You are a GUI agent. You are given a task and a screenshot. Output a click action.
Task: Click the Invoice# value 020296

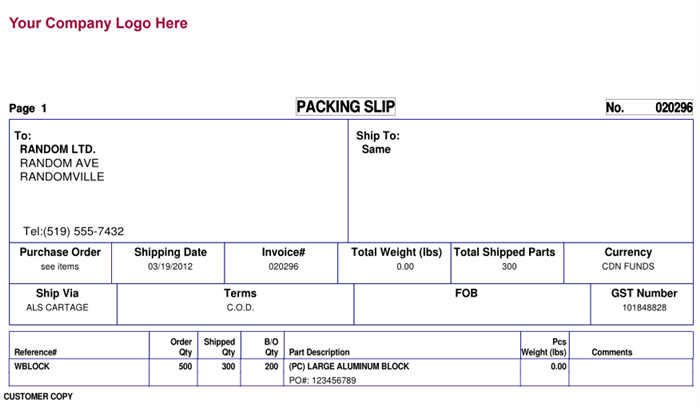pyautogui.click(x=283, y=267)
